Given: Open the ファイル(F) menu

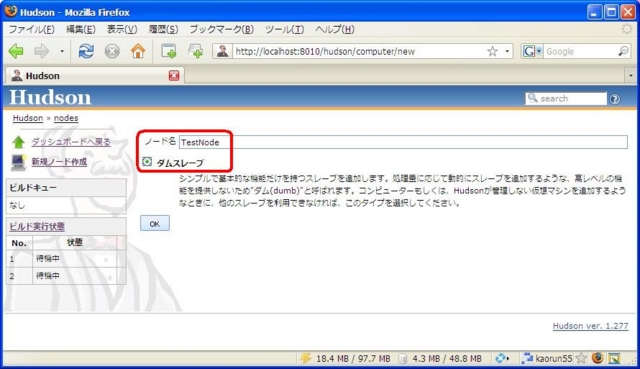Looking at the screenshot, I should pyautogui.click(x=31, y=29).
